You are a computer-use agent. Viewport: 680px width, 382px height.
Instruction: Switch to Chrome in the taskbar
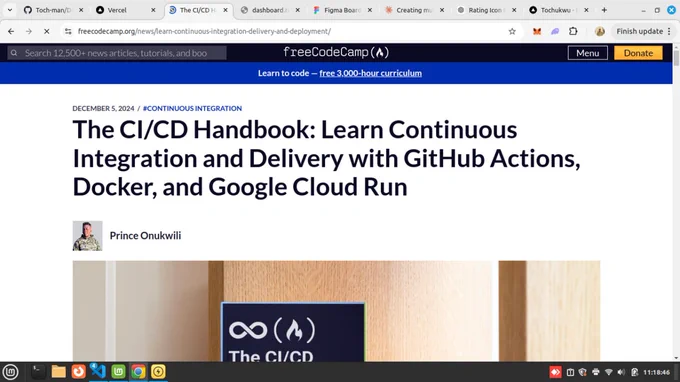point(138,372)
